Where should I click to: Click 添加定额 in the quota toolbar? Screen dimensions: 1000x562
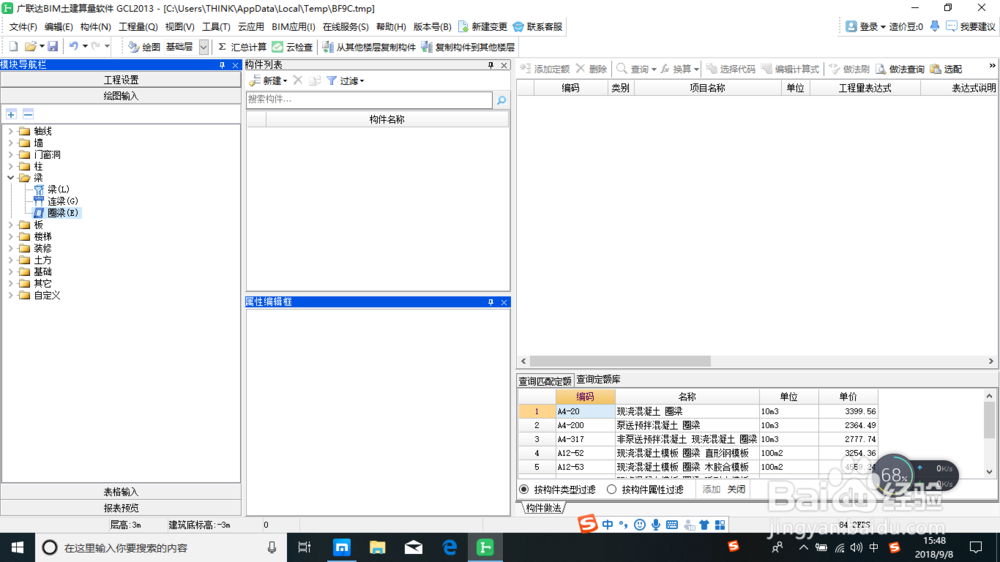point(545,69)
